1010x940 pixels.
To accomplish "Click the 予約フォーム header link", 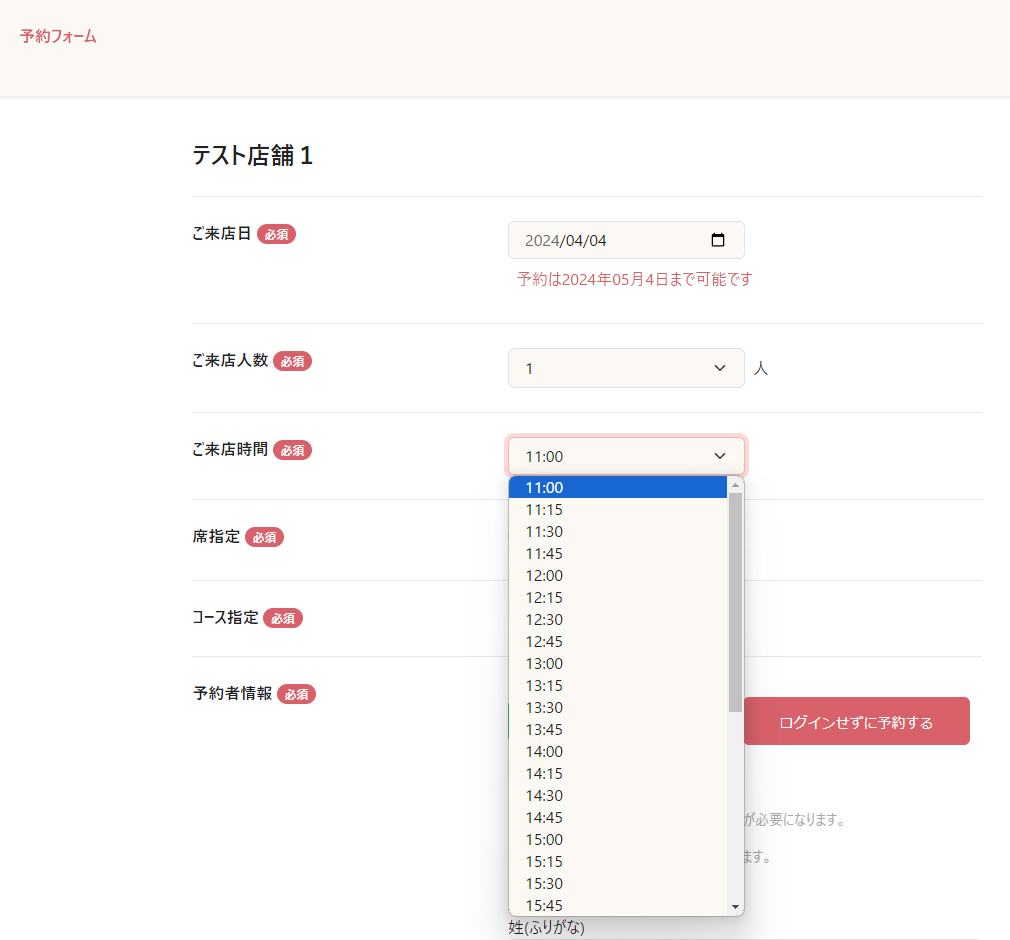I will click(58, 36).
